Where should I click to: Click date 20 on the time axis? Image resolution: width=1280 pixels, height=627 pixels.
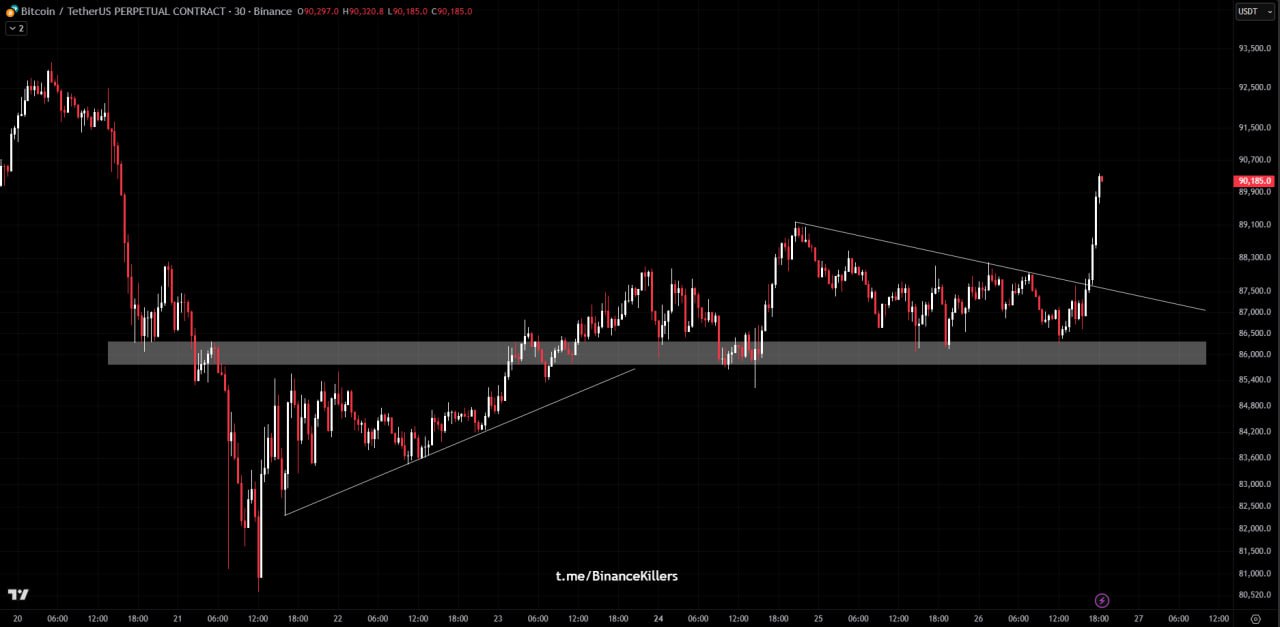pyautogui.click(x=17, y=619)
